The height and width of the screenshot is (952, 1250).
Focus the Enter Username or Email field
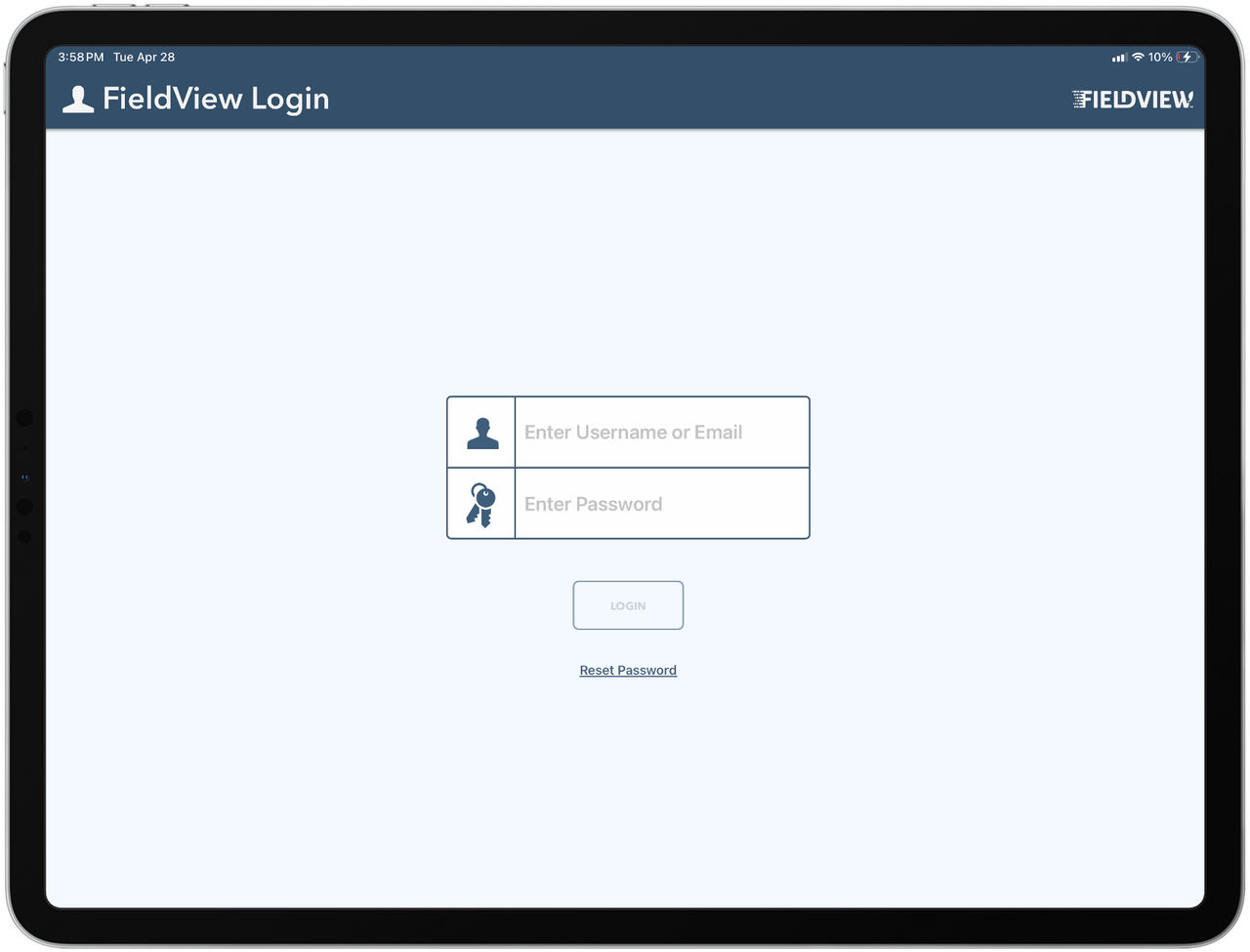click(662, 433)
